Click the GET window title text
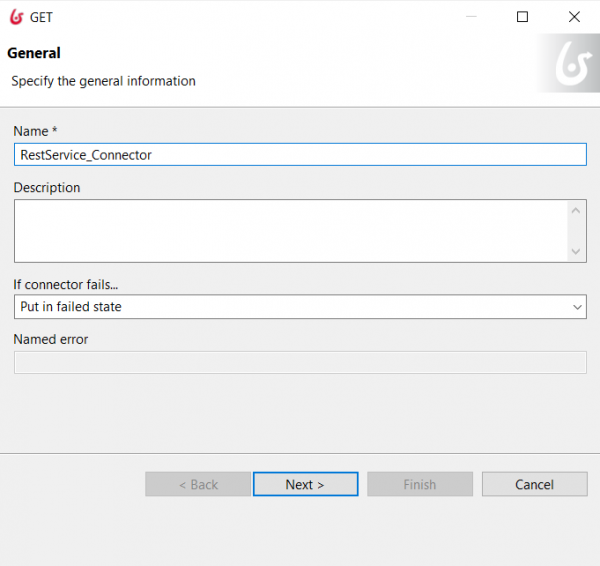Image resolution: width=600 pixels, height=566 pixels. (41, 17)
